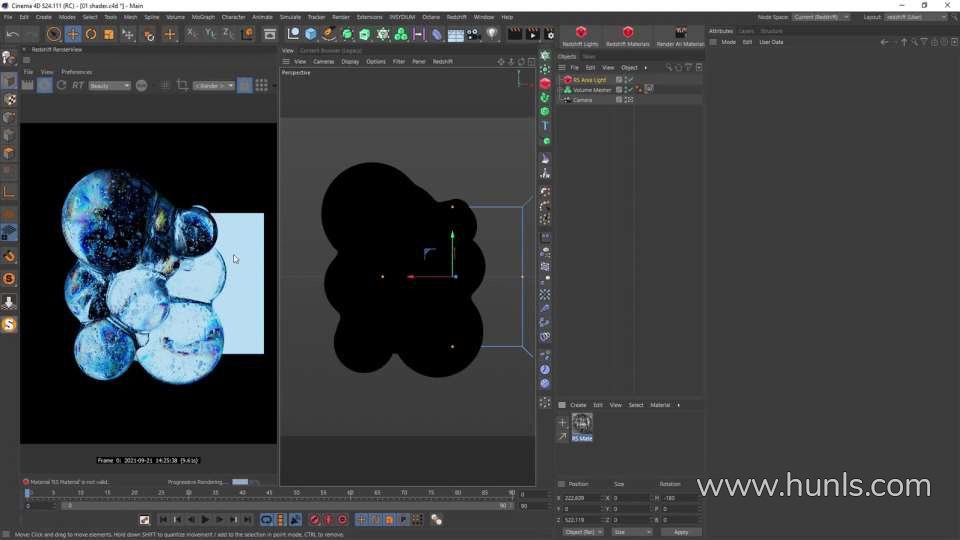Click the X position input field
Viewport: 960px width, 540px height.
tap(583, 497)
